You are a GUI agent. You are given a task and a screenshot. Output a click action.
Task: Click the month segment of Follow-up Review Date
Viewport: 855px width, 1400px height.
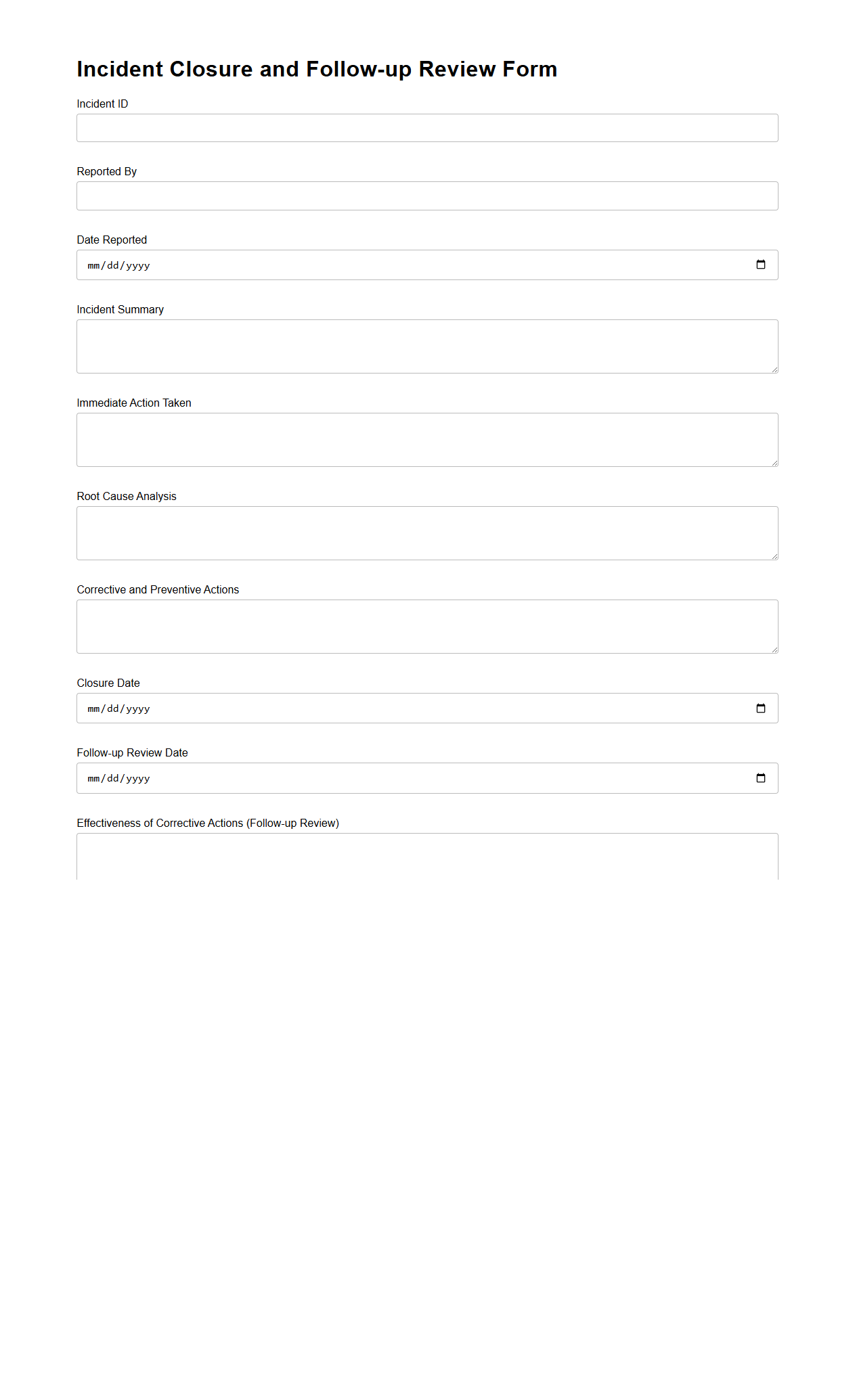coord(93,779)
